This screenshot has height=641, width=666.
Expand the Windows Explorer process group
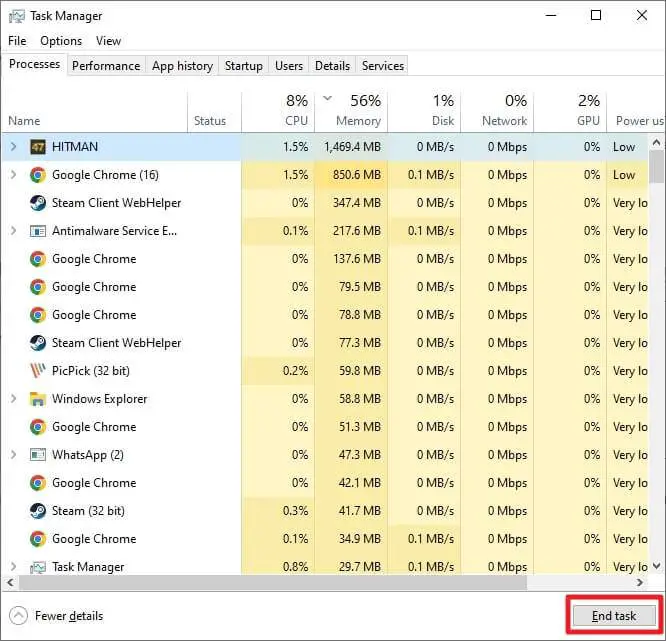pyautogui.click(x=14, y=399)
